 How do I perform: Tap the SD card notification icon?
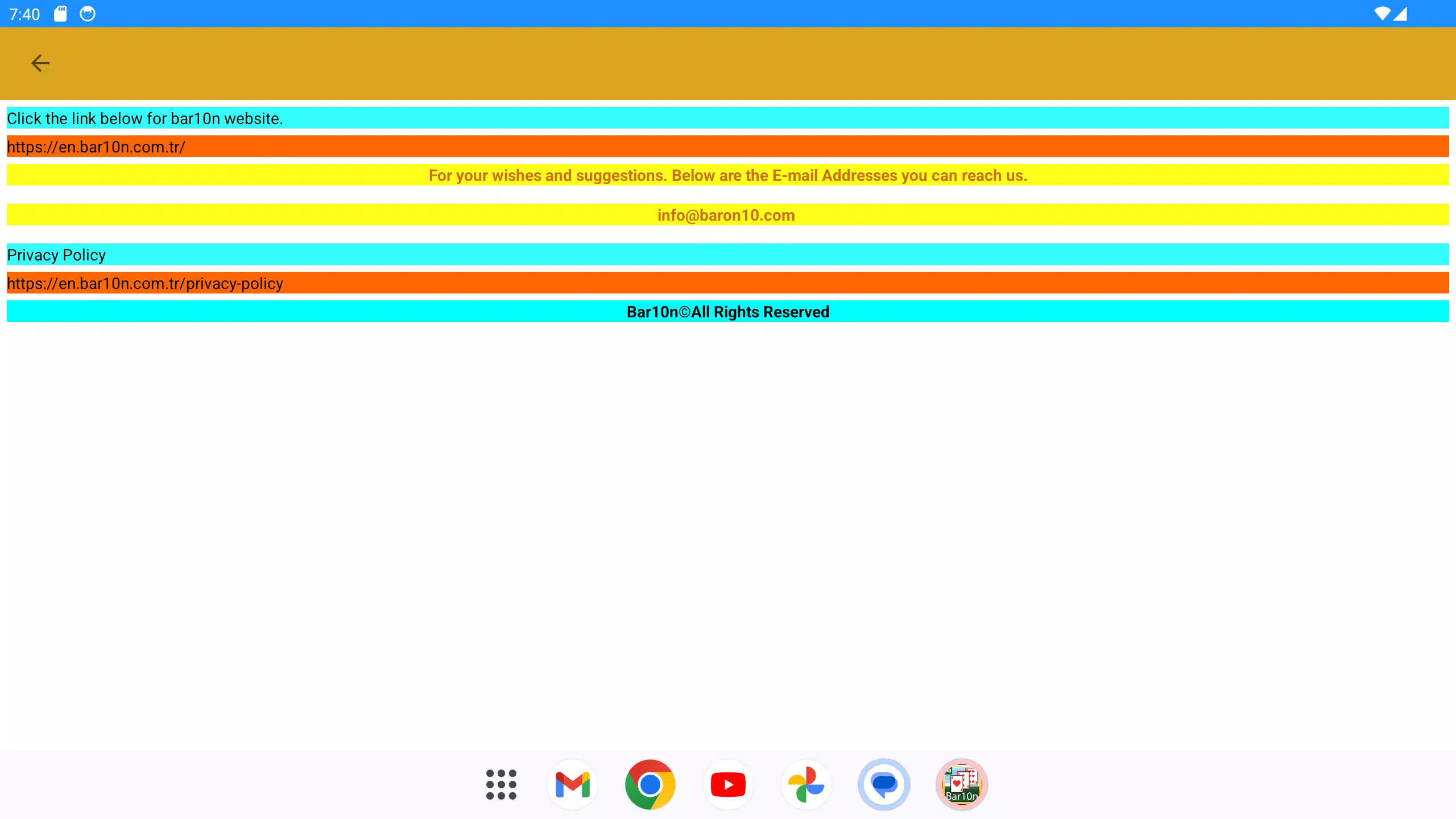[x=60, y=14]
